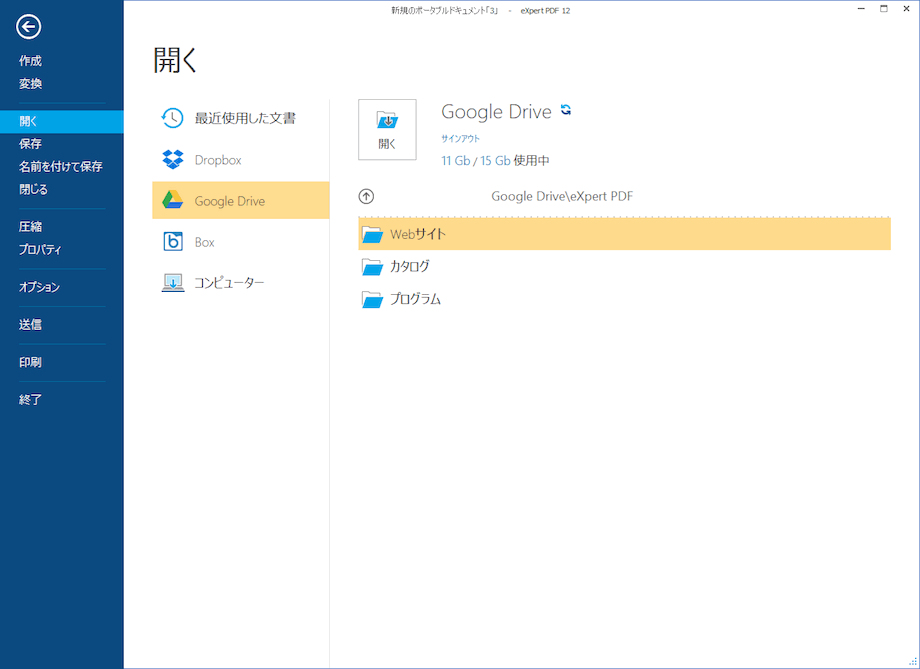Screen dimensions: 920x669
Task: Select Dropbox as file location
Action: coord(241,160)
